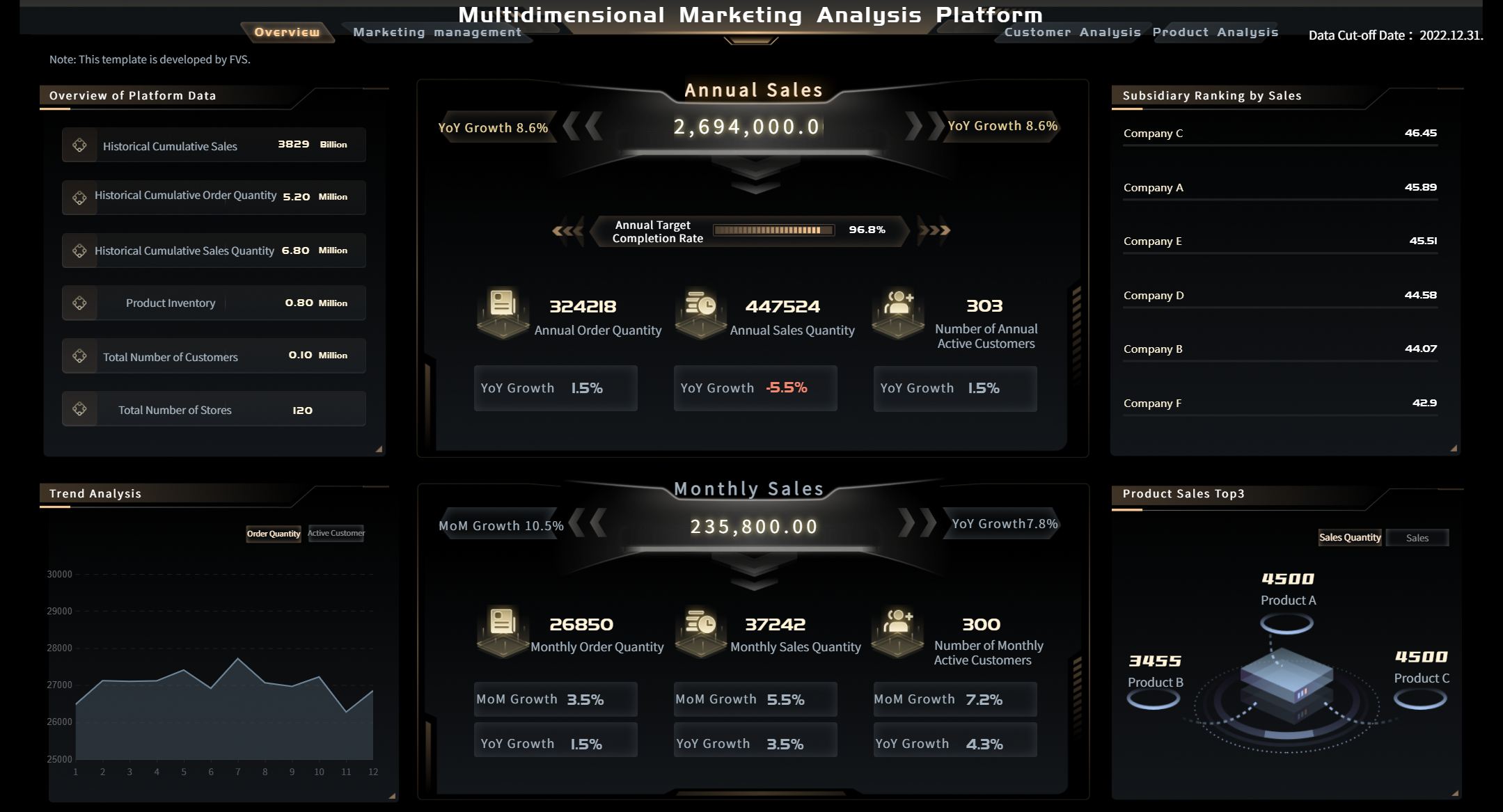Screen dimensions: 1503x812
Task: Click the left chevrons beside MoM Growth 10.5%
Action: (x=588, y=525)
